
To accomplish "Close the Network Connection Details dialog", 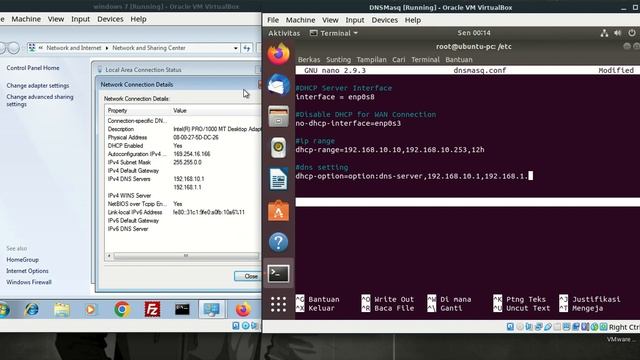I will (x=248, y=276).
